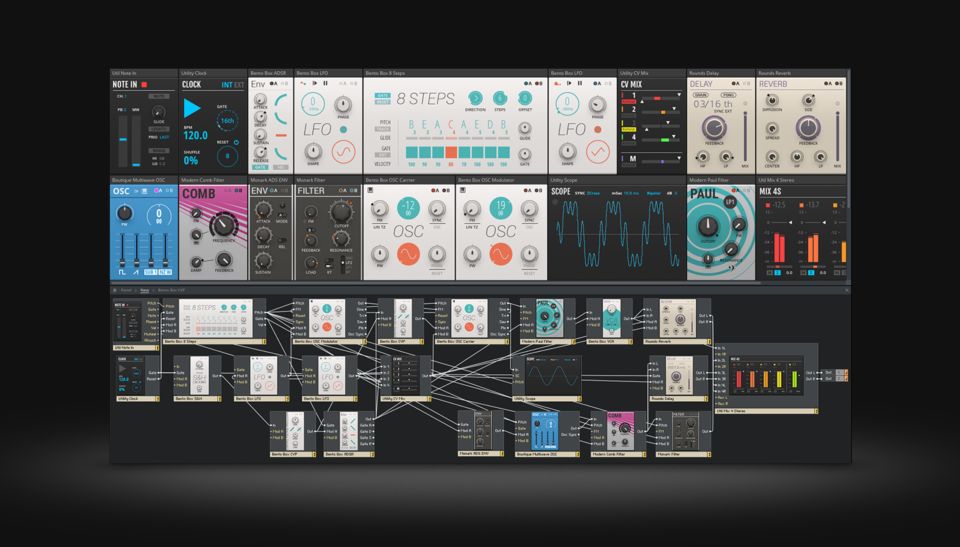This screenshot has height=547, width=960.
Task: Click the pause icon on first LFO
Action: [325, 84]
